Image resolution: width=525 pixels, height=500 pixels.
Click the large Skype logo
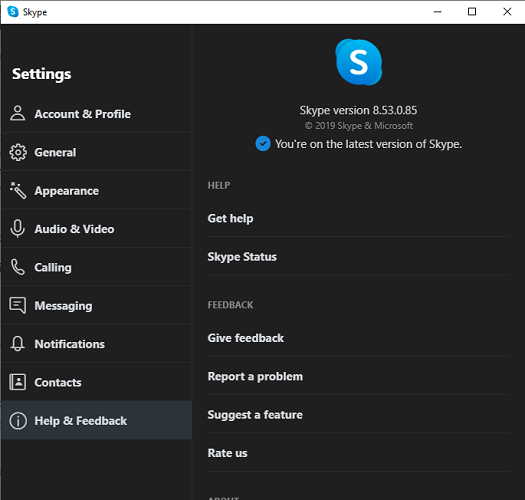point(359,62)
